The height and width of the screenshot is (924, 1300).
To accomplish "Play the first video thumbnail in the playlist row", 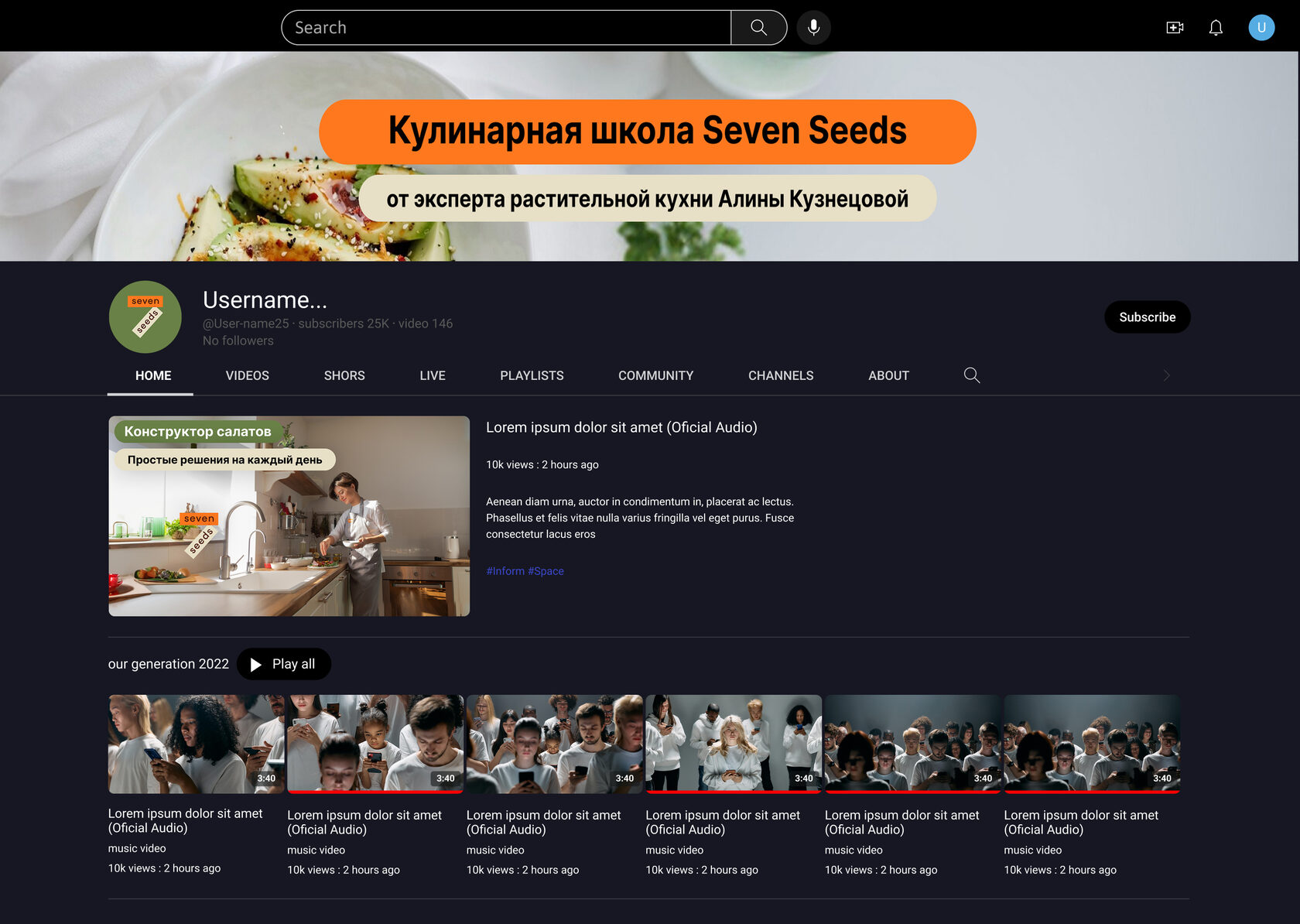I will (x=197, y=744).
